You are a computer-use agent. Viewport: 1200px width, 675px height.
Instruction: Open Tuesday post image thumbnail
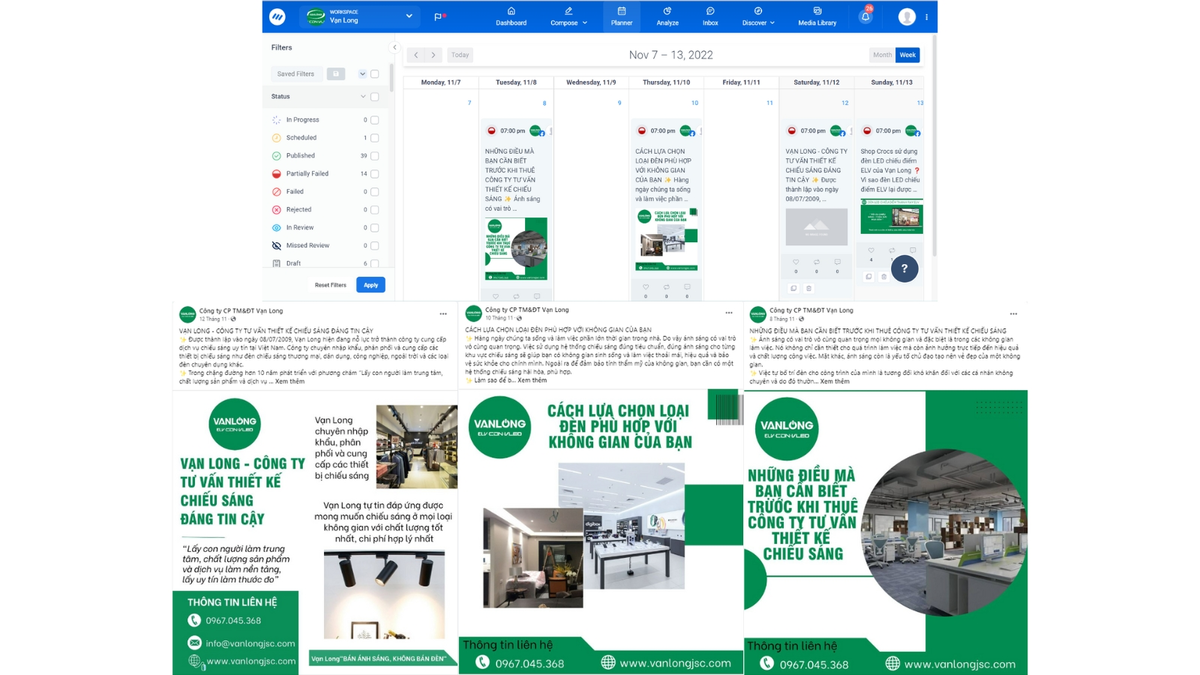pos(516,249)
